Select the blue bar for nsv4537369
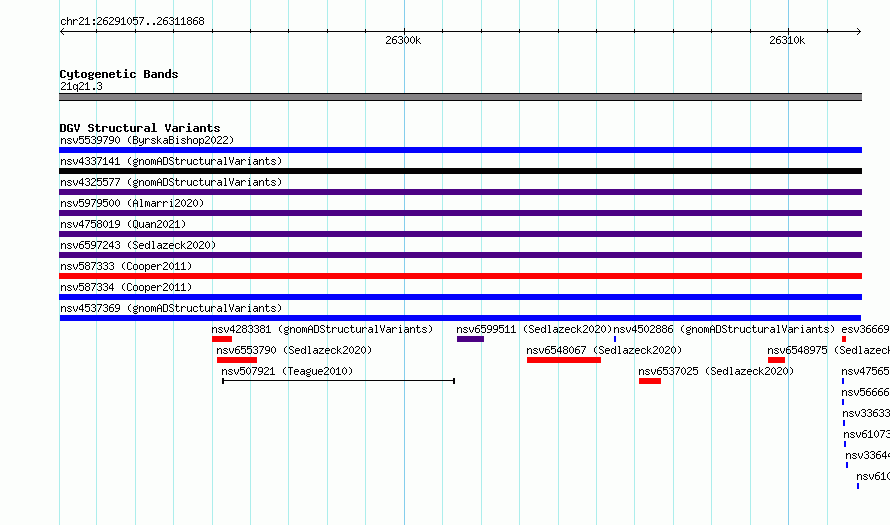Screen dimensions: 890x525 tap(460, 318)
